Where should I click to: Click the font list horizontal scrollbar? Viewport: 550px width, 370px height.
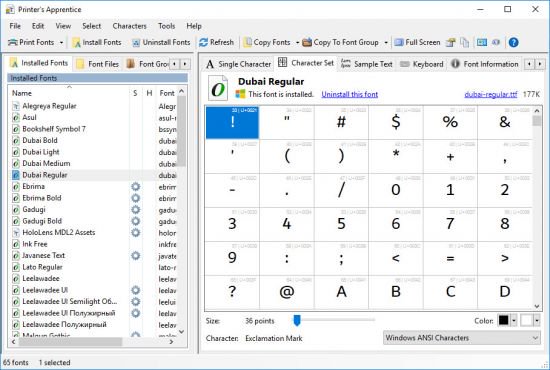93,342
